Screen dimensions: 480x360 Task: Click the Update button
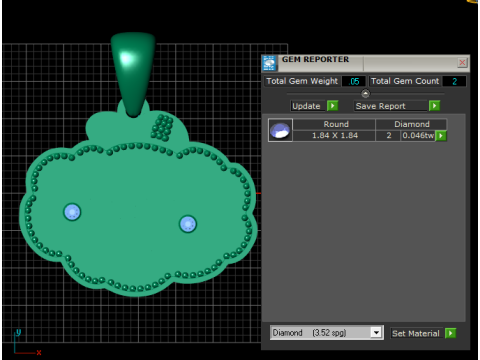[x=307, y=106]
